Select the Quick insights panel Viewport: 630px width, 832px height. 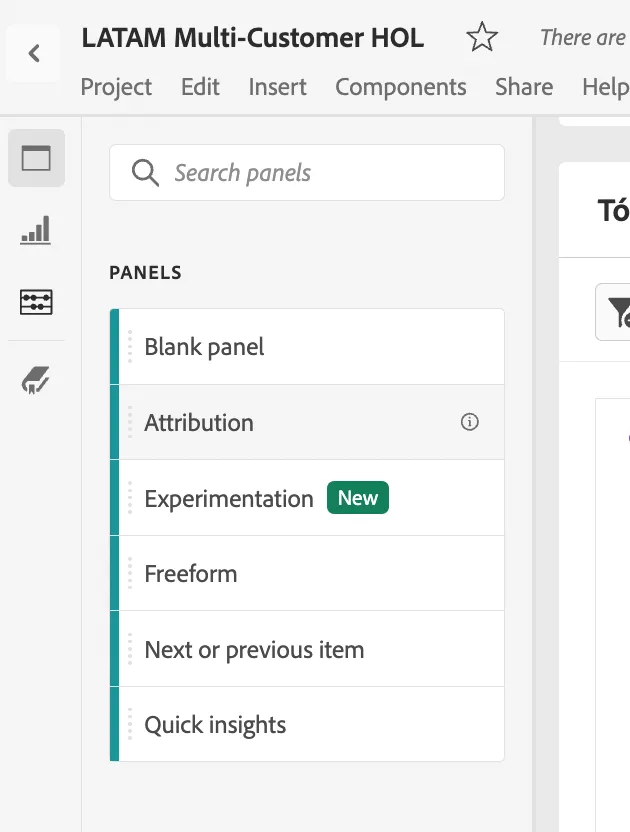pos(307,724)
